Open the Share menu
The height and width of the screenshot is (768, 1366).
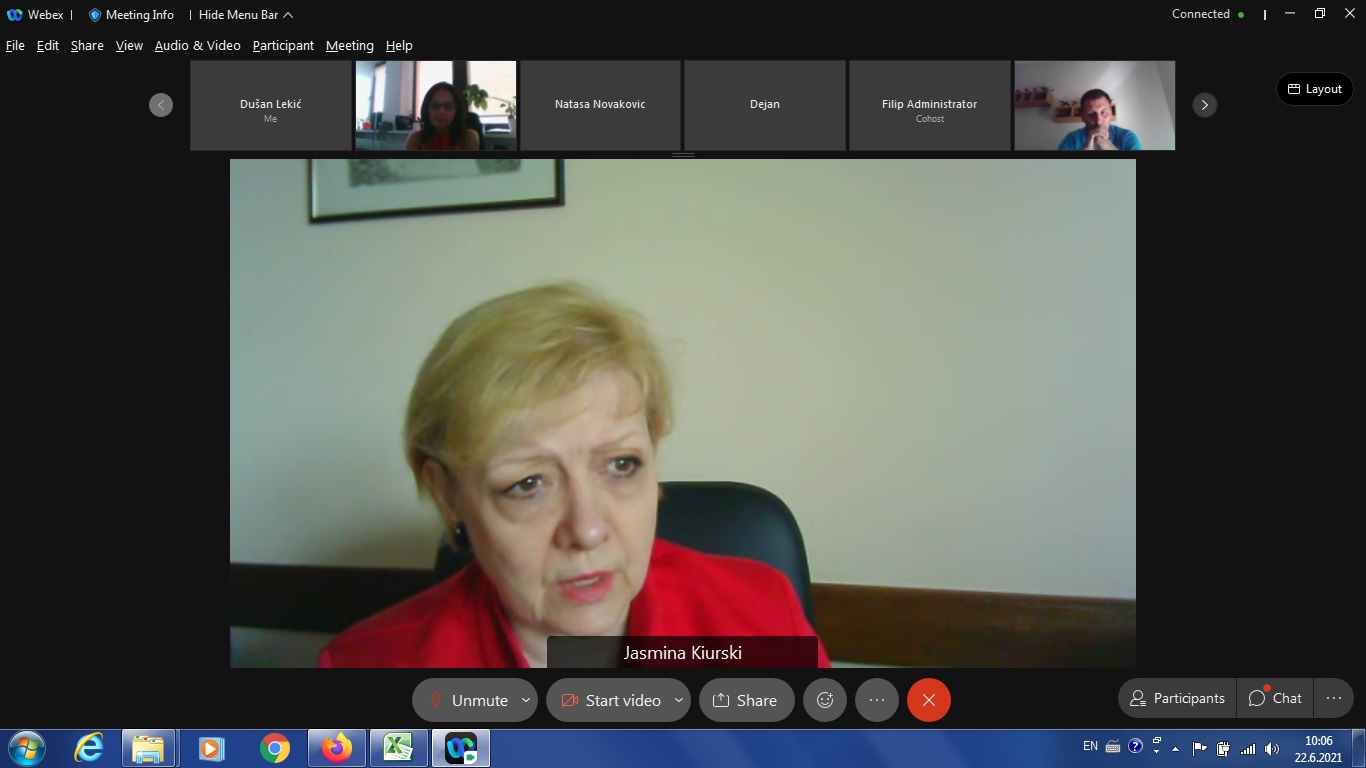click(x=87, y=45)
